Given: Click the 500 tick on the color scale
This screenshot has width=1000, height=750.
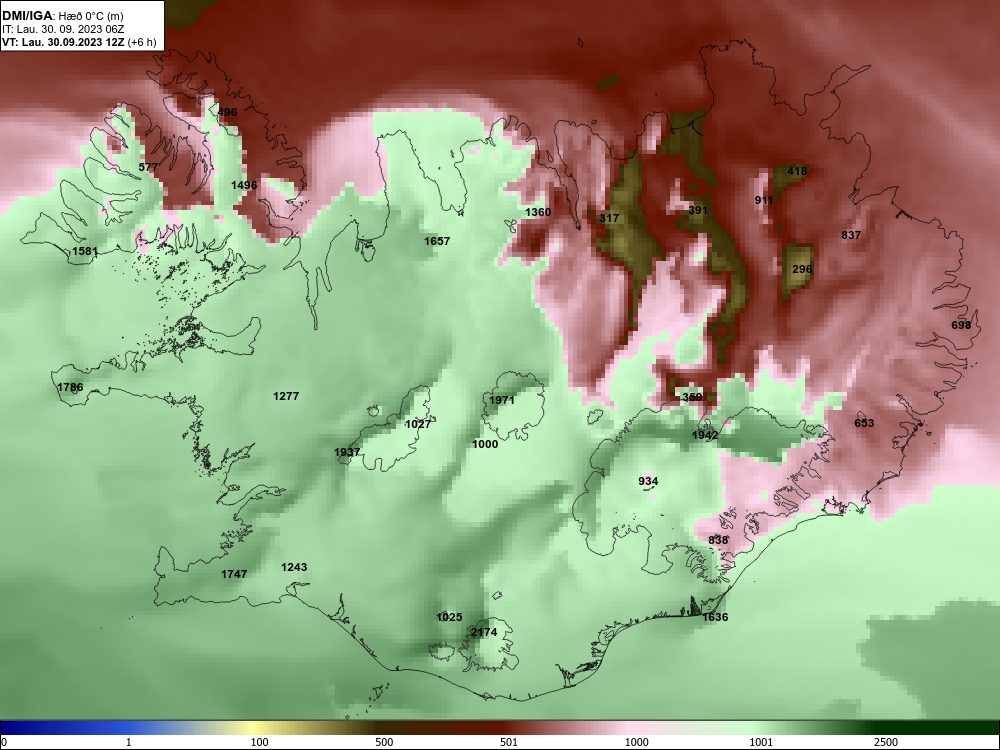Looking at the screenshot, I should click(384, 742).
